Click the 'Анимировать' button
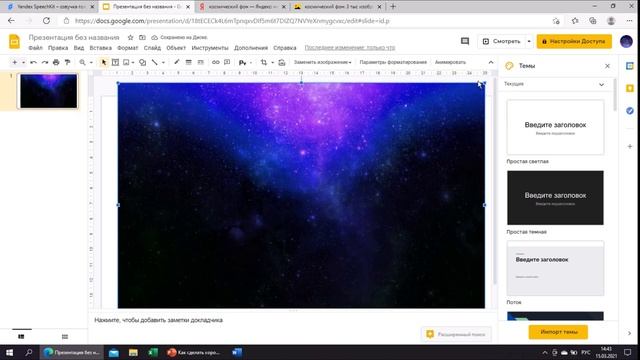 coord(450,62)
